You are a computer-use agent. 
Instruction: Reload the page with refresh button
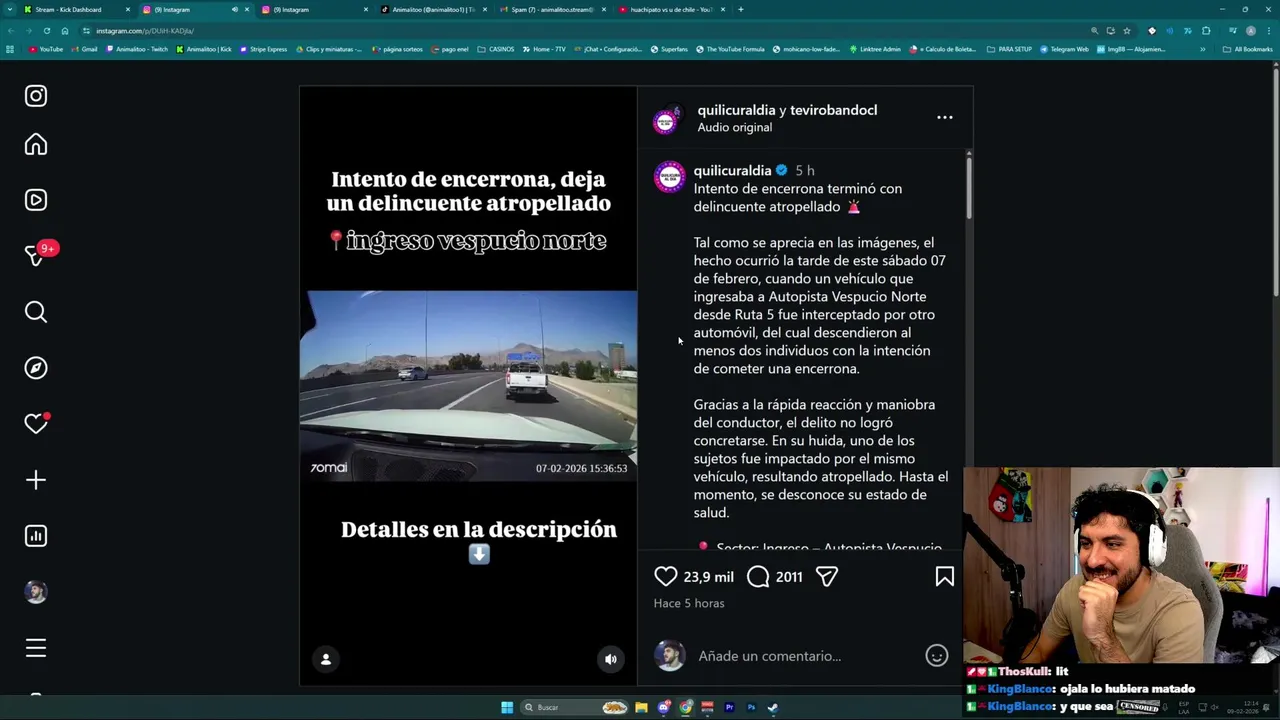pyautogui.click(x=46, y=31)
